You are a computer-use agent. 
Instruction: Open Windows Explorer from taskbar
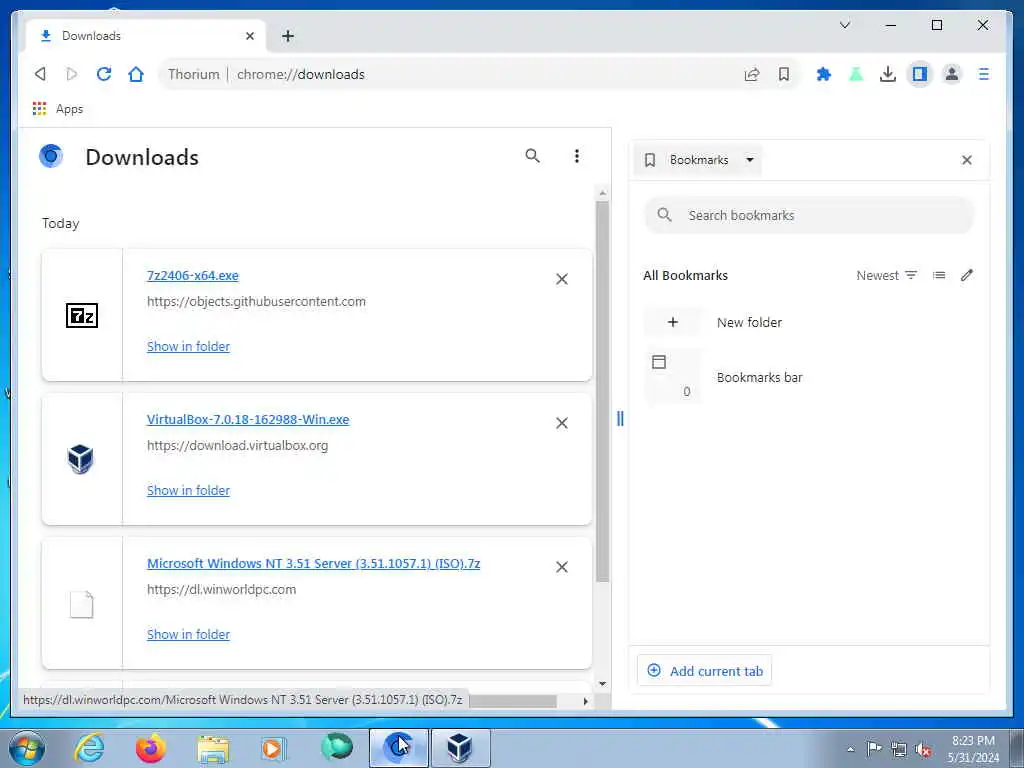click(214, 748)
